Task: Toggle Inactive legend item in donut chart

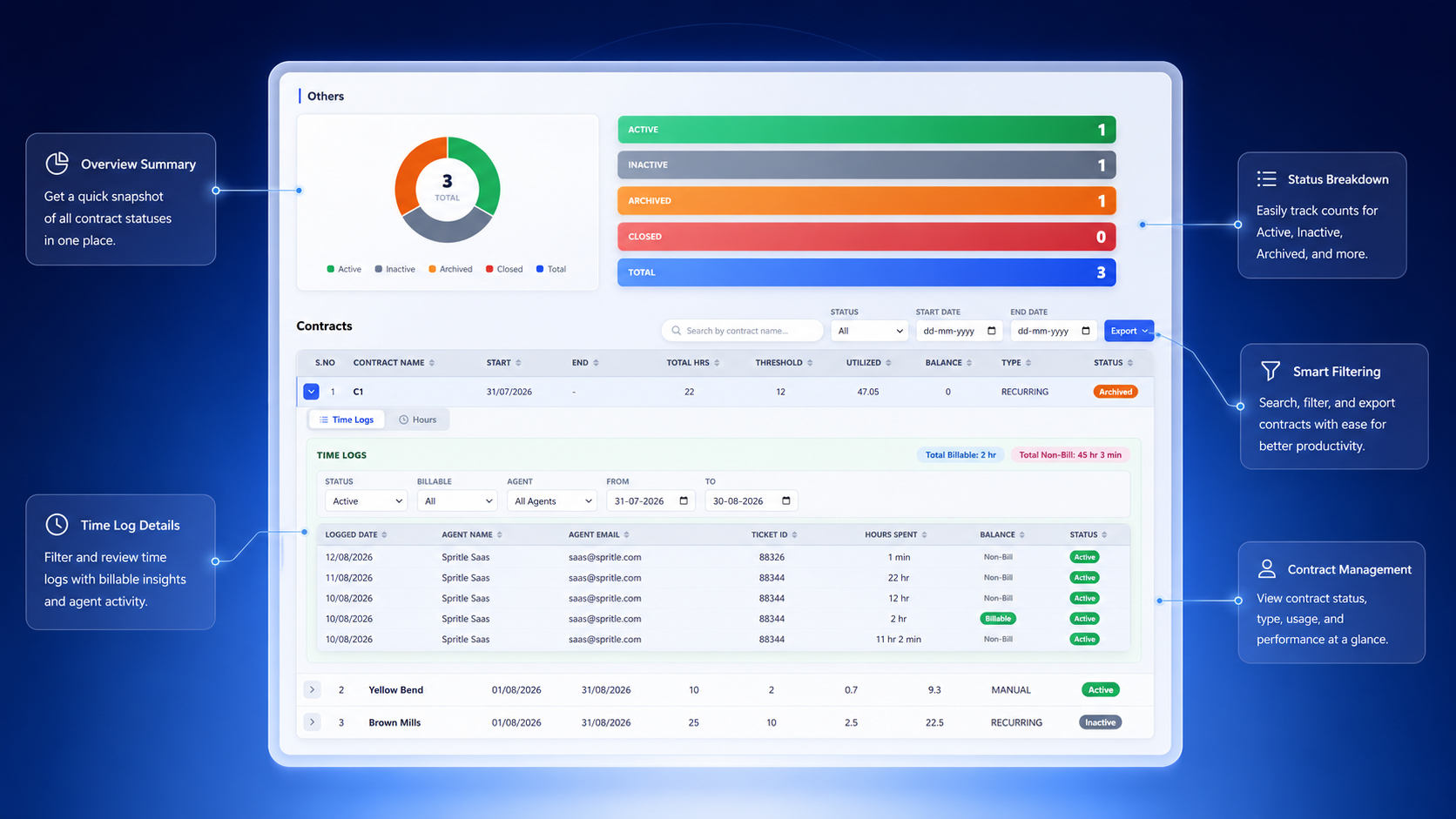Action: tap(394, 269)
